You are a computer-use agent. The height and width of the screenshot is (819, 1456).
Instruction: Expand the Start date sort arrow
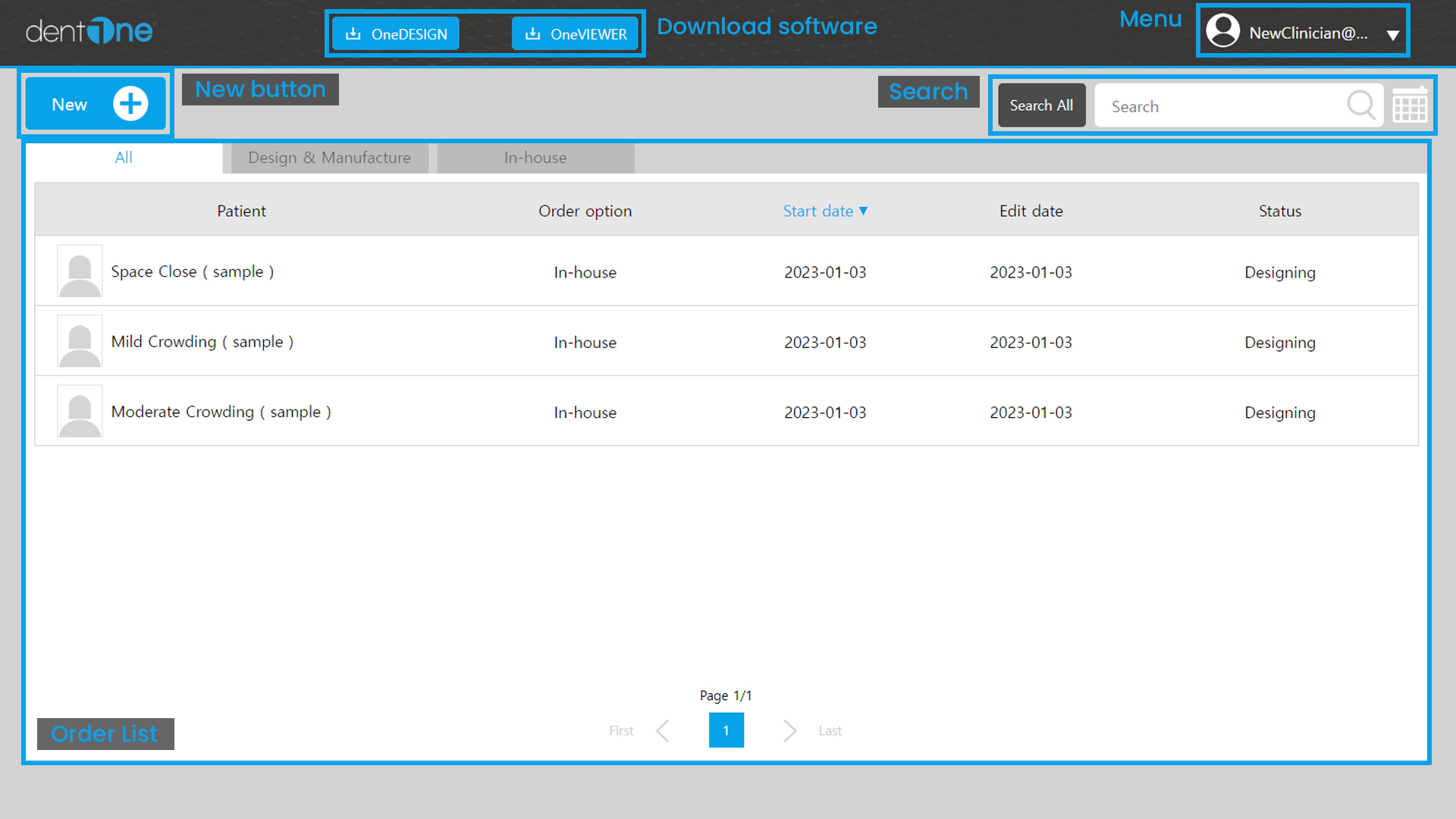(x=865, y=212)
